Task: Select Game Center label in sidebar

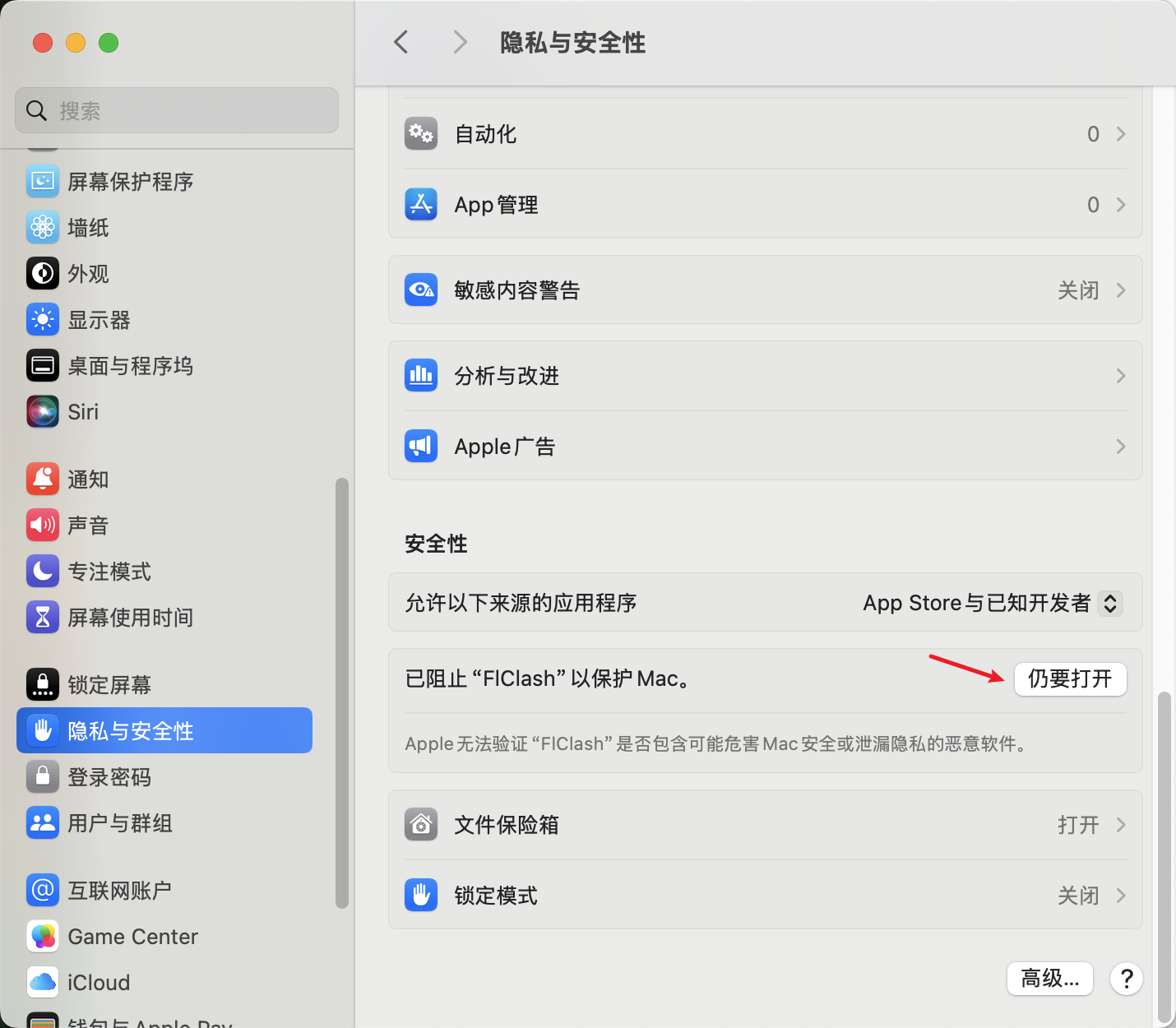Action: 132,937
